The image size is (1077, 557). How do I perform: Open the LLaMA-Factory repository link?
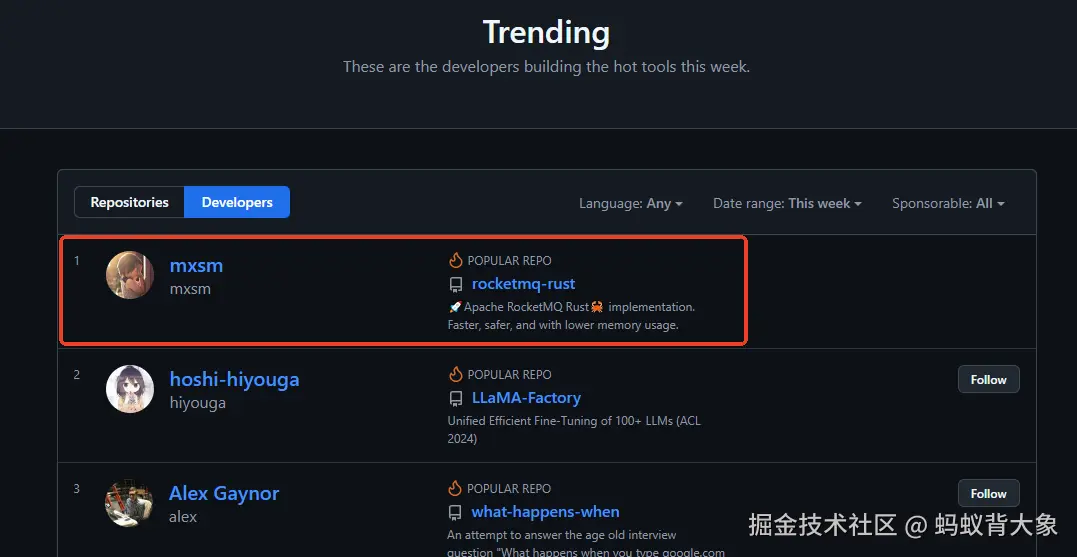[x=526, y=398]
